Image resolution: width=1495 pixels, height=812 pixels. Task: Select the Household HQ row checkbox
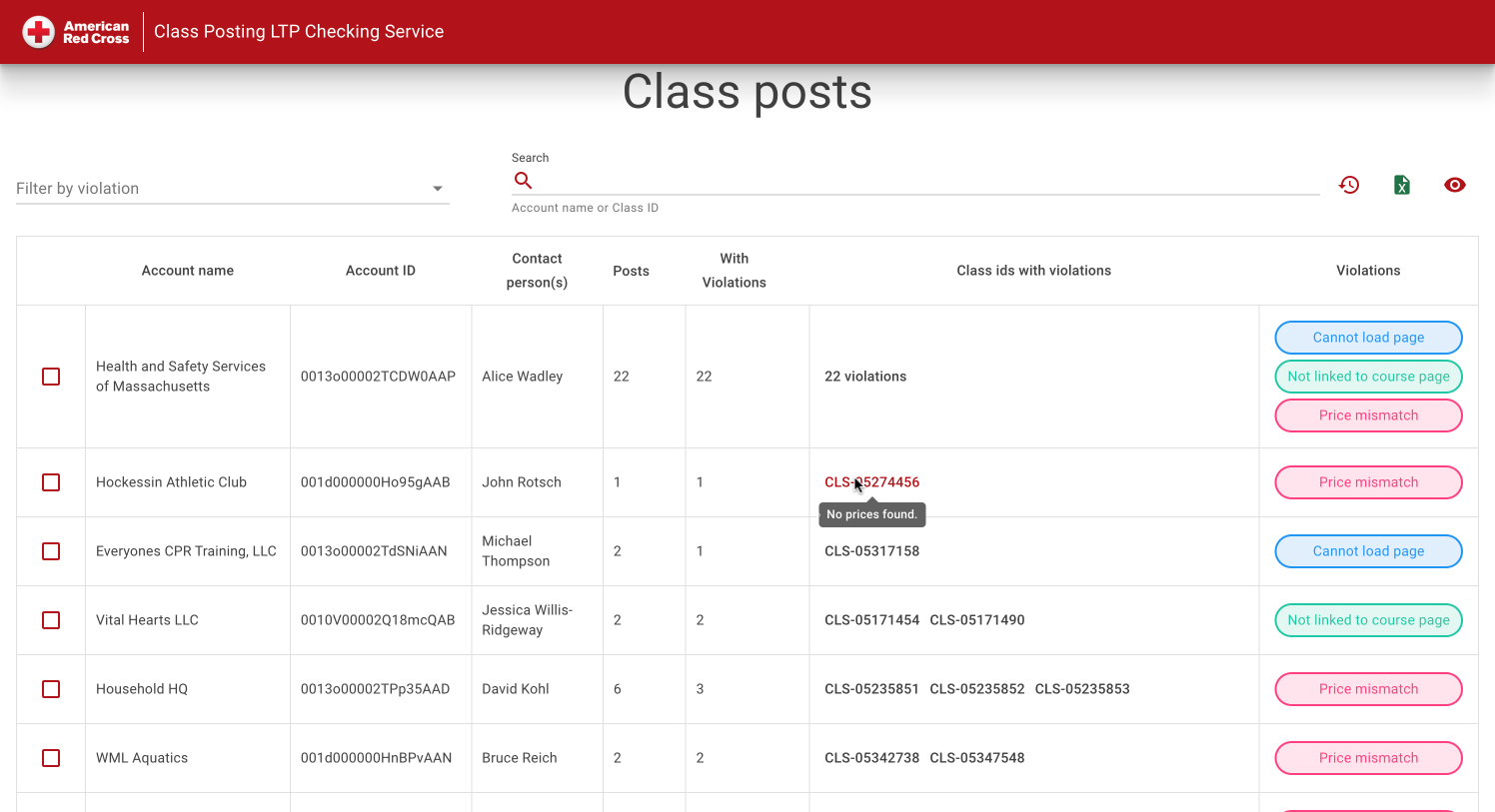(x=51, y=689)
